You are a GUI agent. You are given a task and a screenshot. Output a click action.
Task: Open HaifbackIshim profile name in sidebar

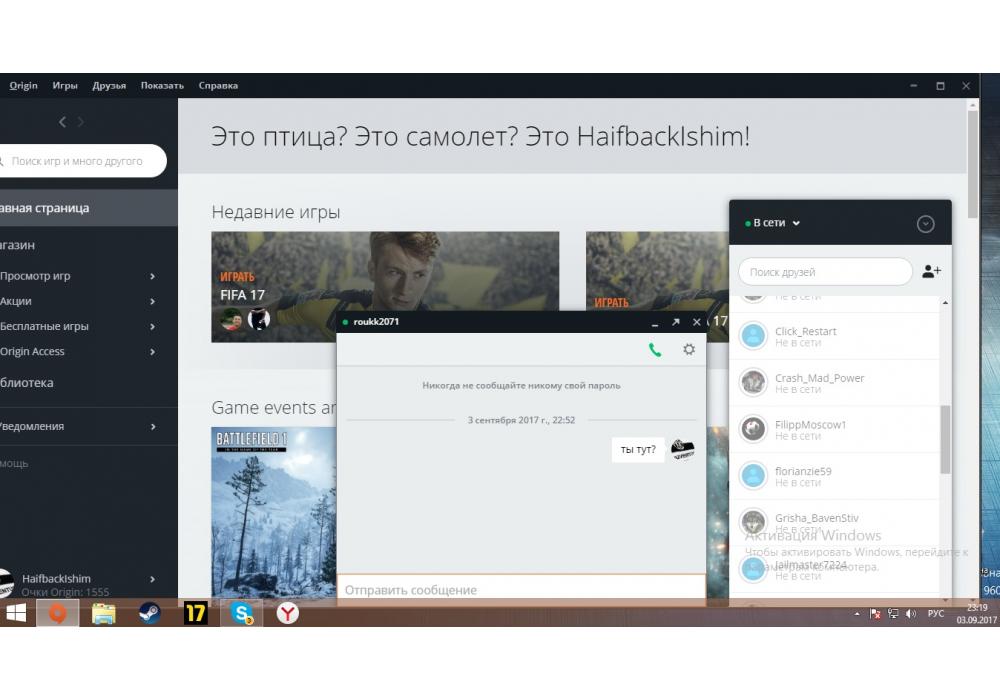tap(56, 578)
